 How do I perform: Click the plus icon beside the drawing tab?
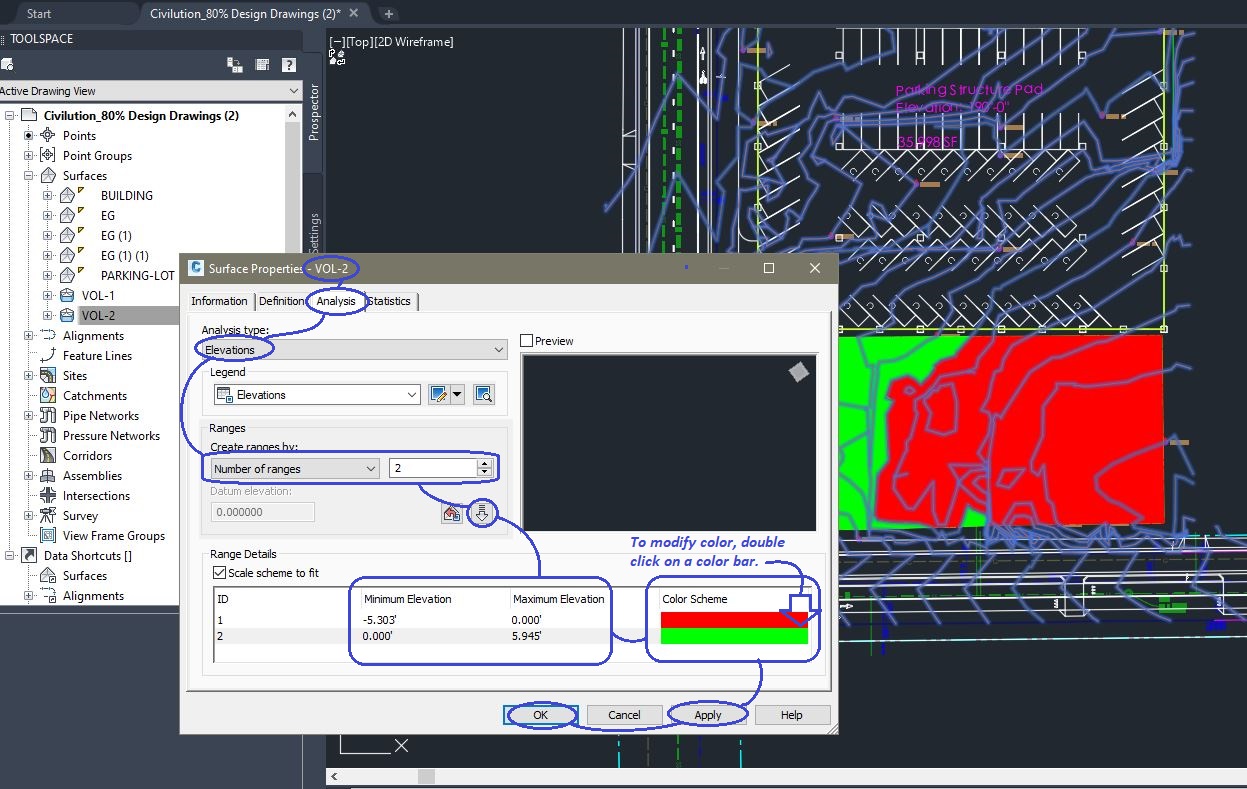point(388,15)
